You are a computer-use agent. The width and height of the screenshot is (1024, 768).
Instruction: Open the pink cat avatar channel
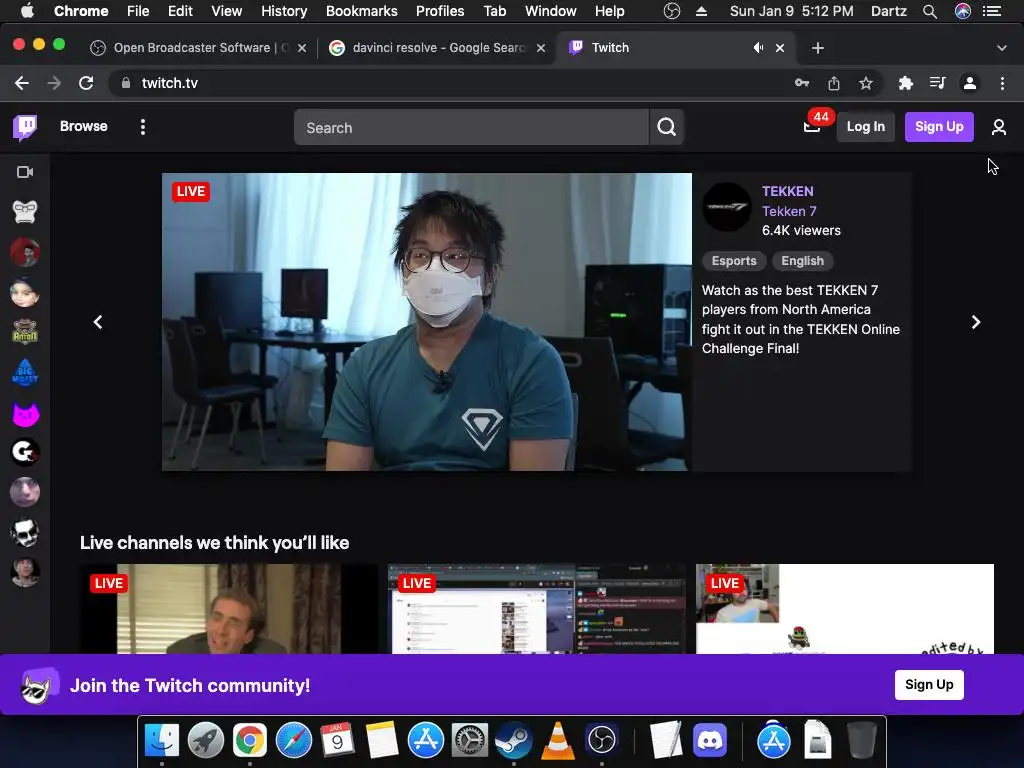pos(25,413)
